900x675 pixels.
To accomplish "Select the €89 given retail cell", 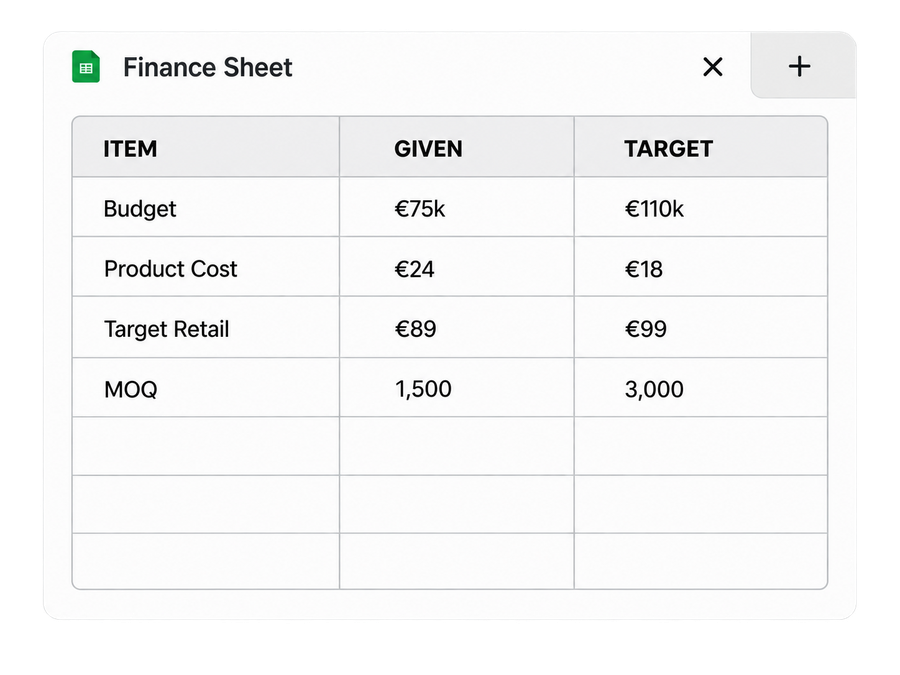I will coord(456,327).
